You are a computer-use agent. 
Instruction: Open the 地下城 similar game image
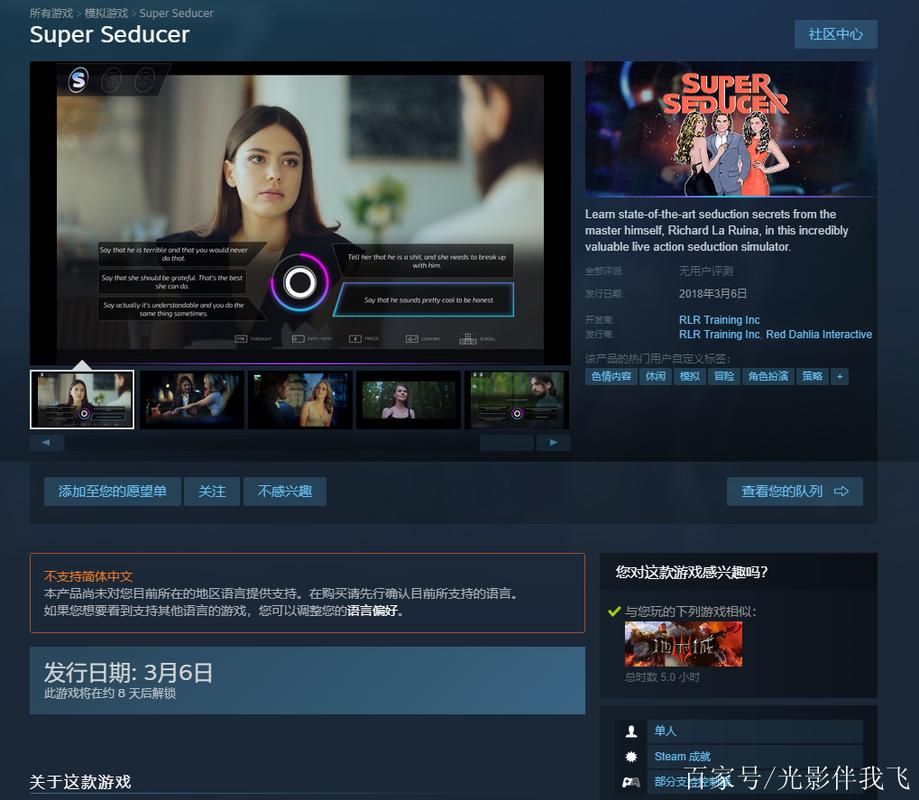point(683,644)
